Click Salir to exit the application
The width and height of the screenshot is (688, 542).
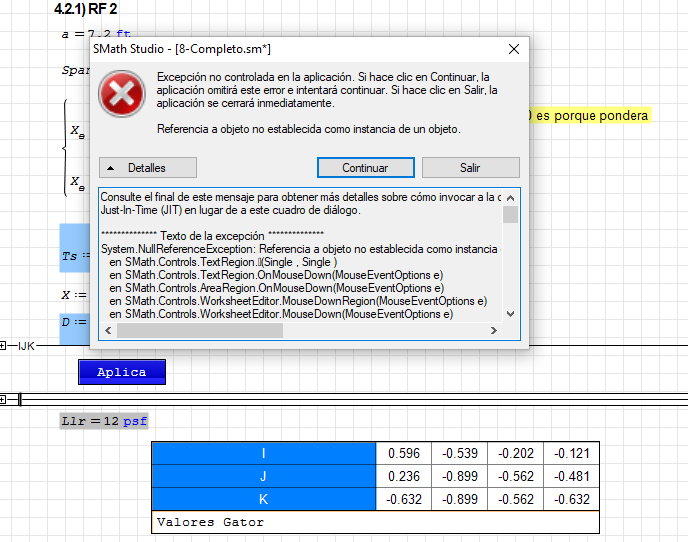point(470,168)
